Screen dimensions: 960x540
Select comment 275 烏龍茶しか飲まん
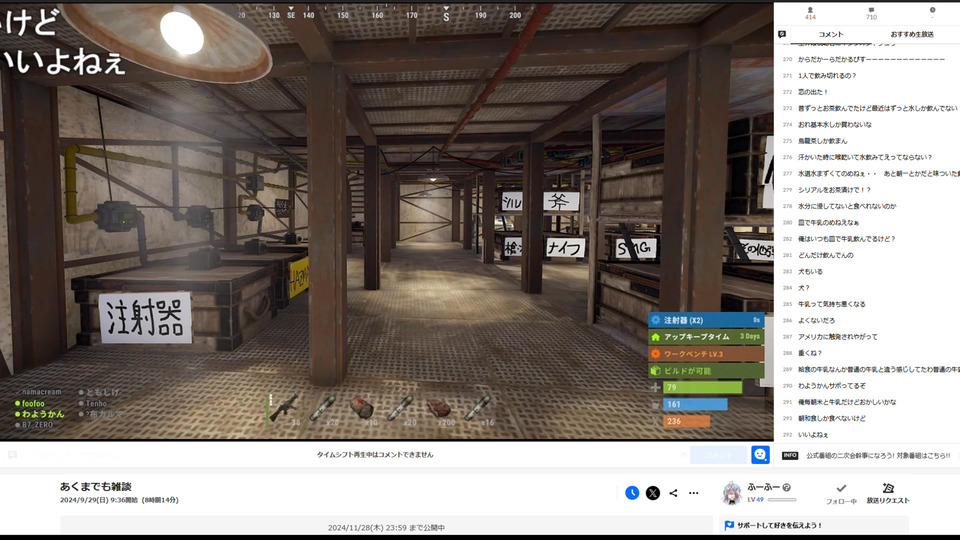pos(822,141)
